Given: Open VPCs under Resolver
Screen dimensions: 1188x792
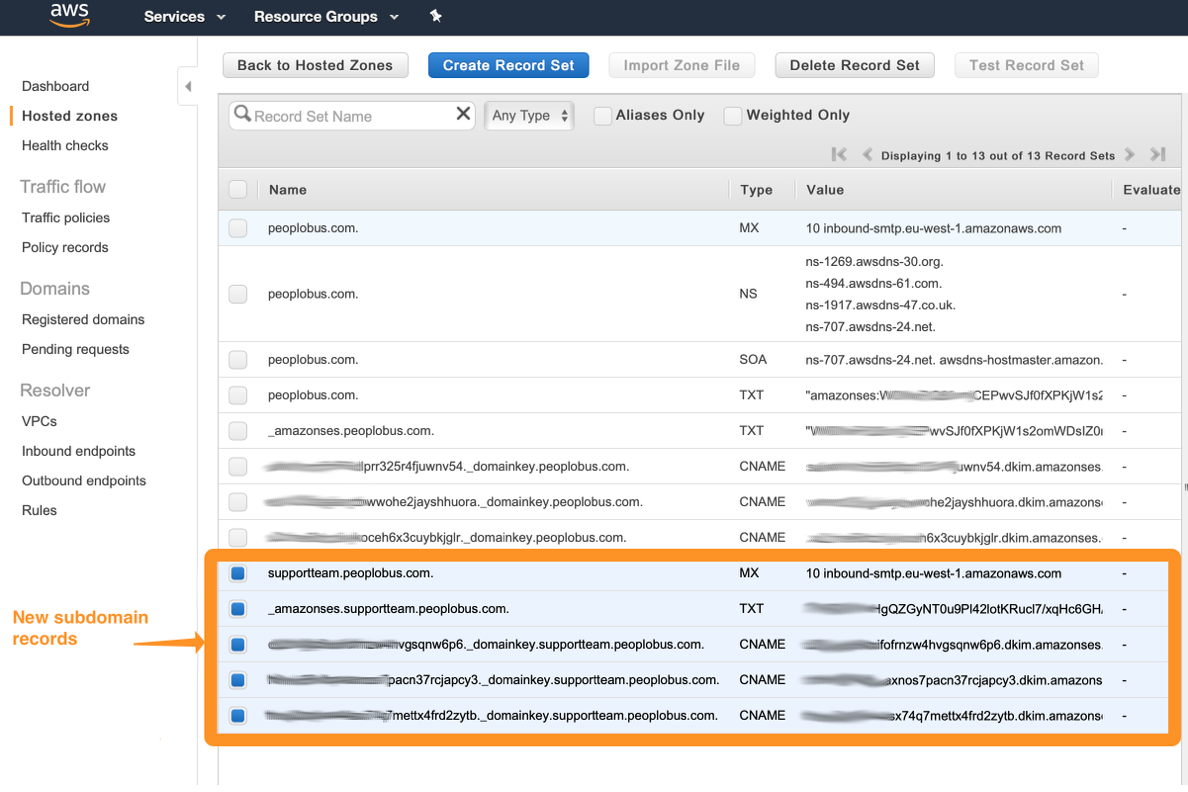Looking at the screenshot, I should (39, 421).
